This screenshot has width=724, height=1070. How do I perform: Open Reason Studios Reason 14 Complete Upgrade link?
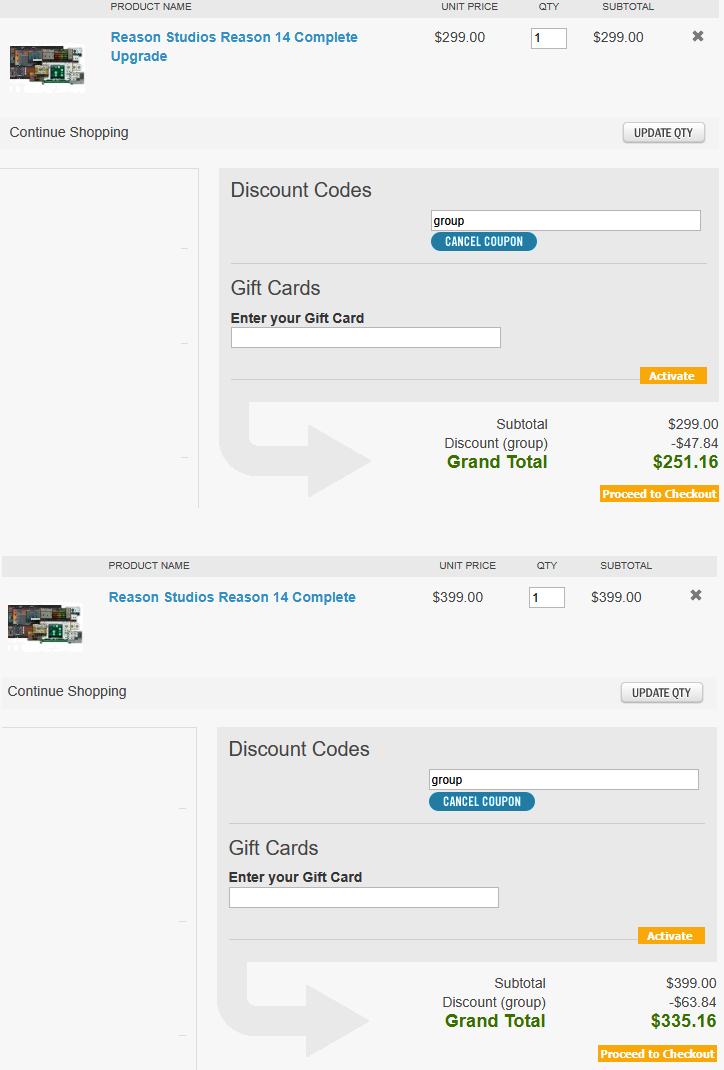point(234,46)
